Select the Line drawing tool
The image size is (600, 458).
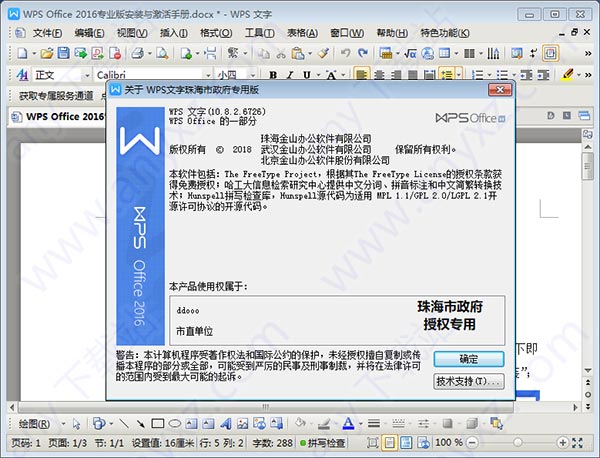point(124,423)
